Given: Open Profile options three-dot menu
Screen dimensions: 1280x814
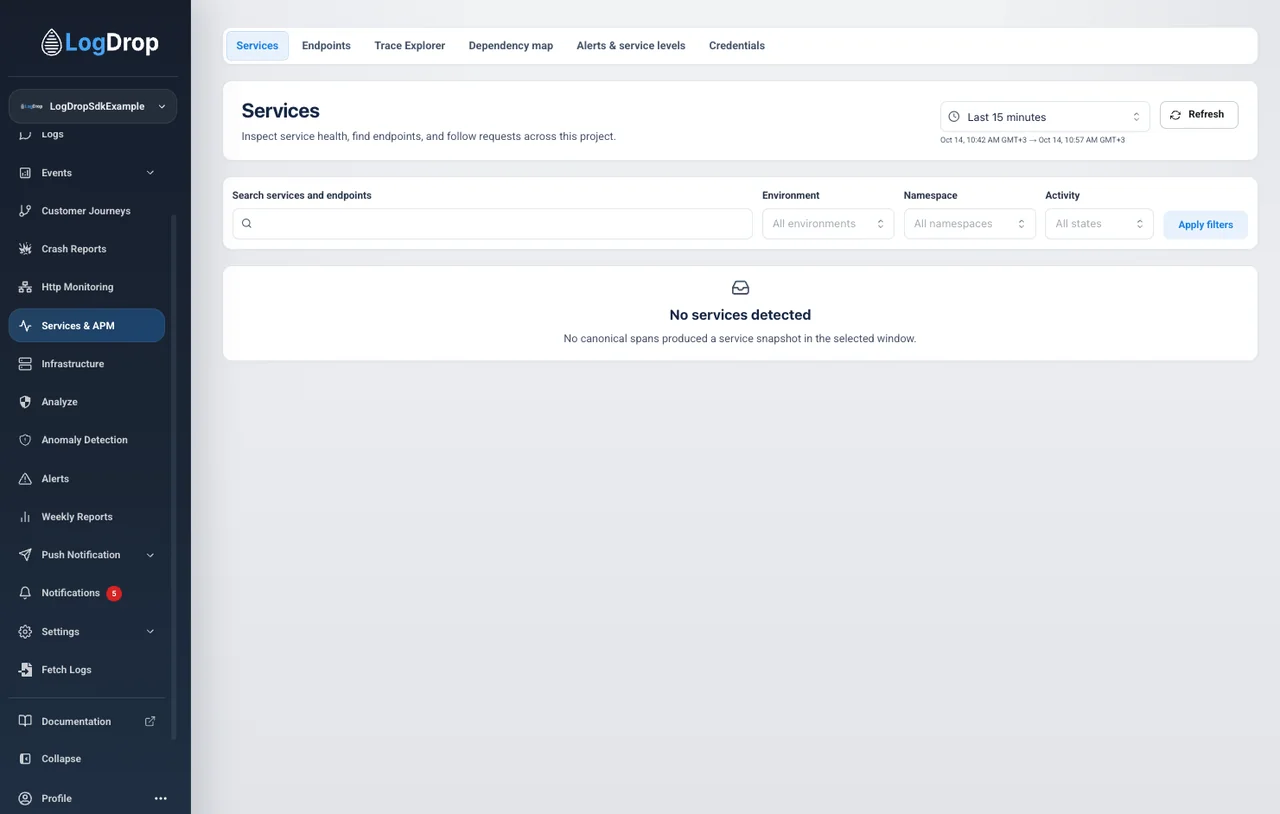Looking at the screenshot, I should [160, 798].
